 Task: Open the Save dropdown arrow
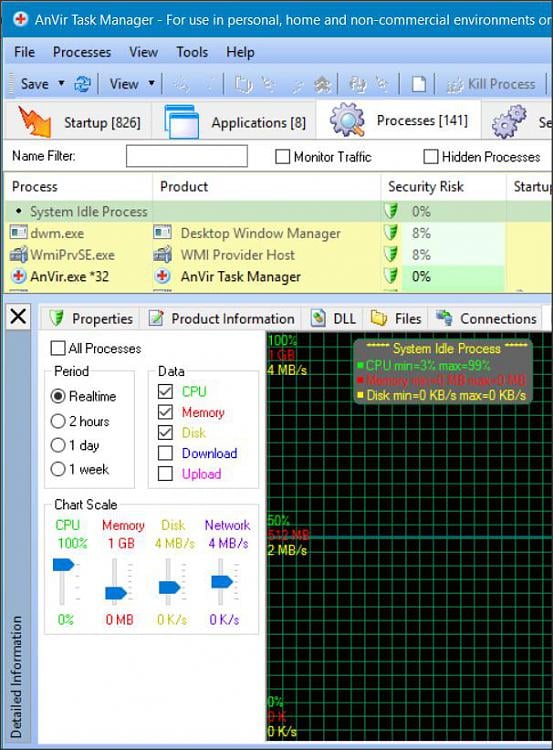[61, 83]
